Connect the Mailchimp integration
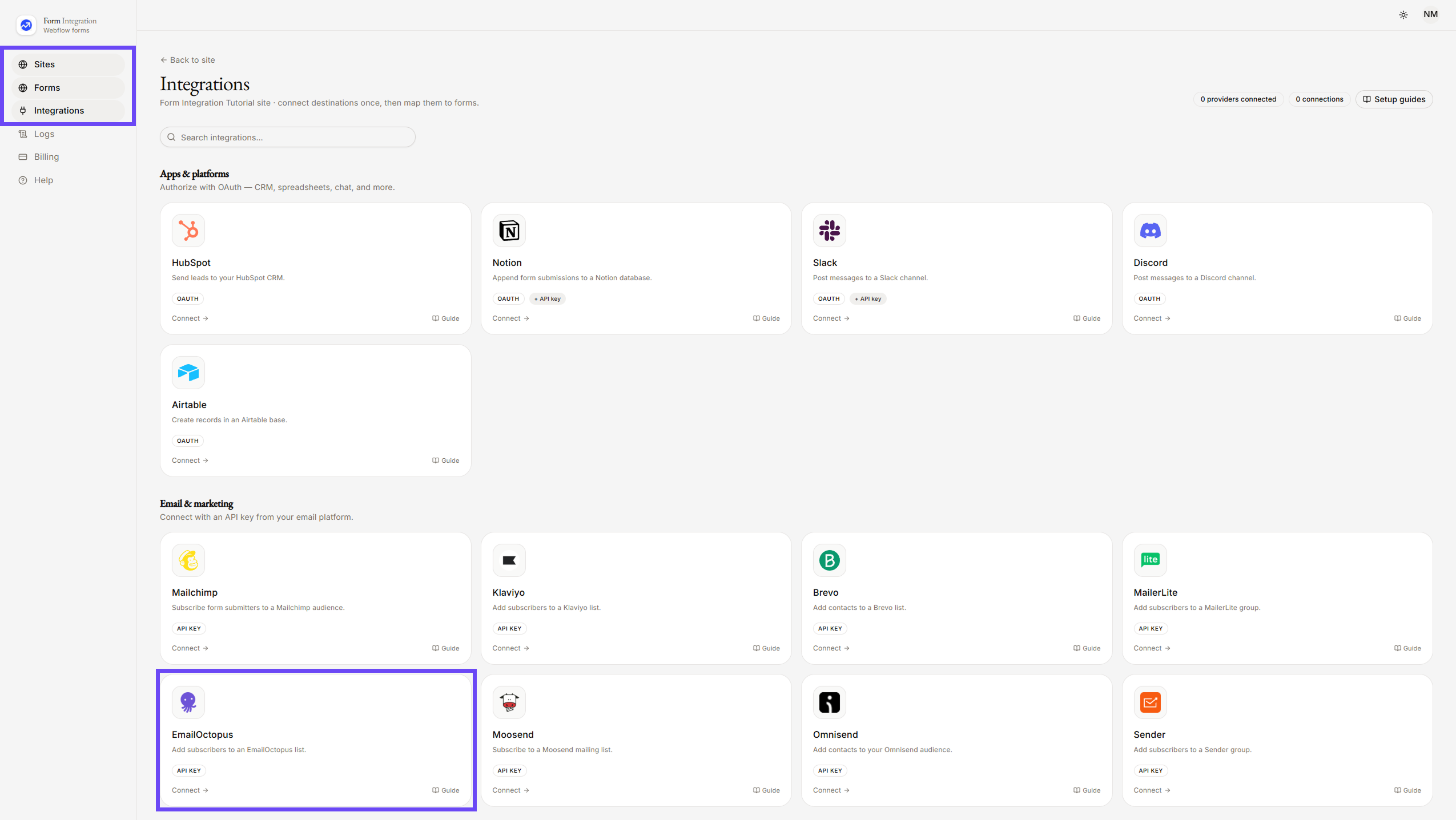This screenshot has height=820, width=1456. point(190,648)
